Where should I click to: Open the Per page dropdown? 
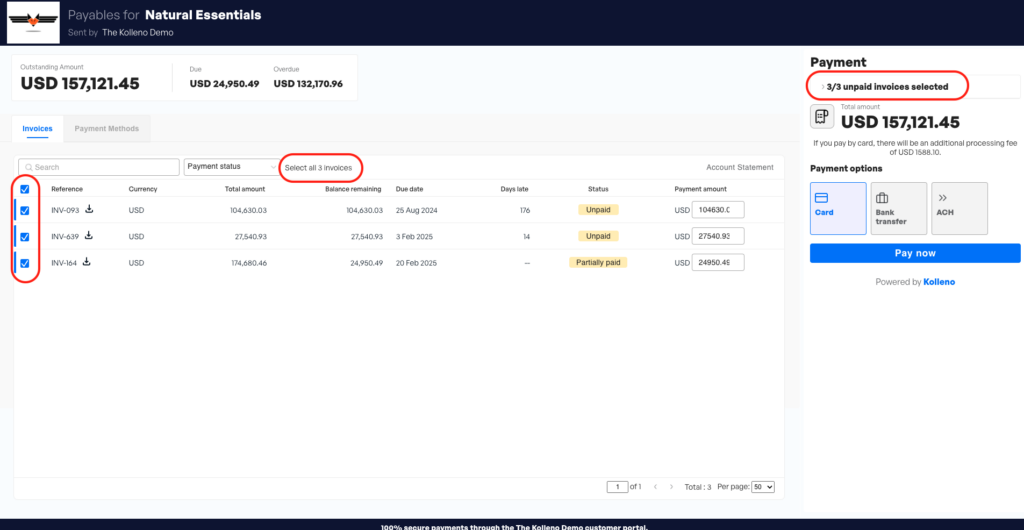click(x=762, y=487)
